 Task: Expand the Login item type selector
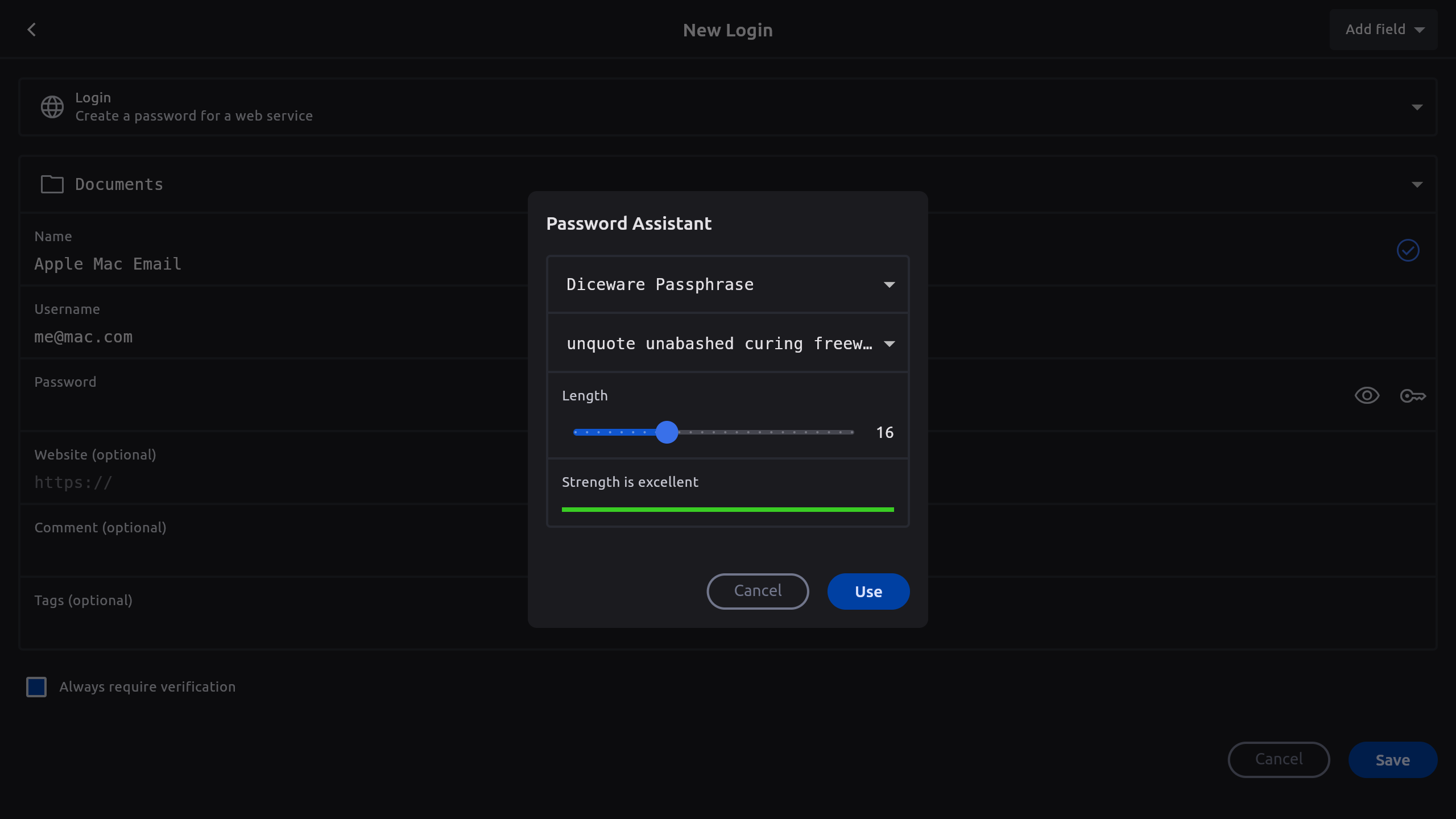point(1417,107)
